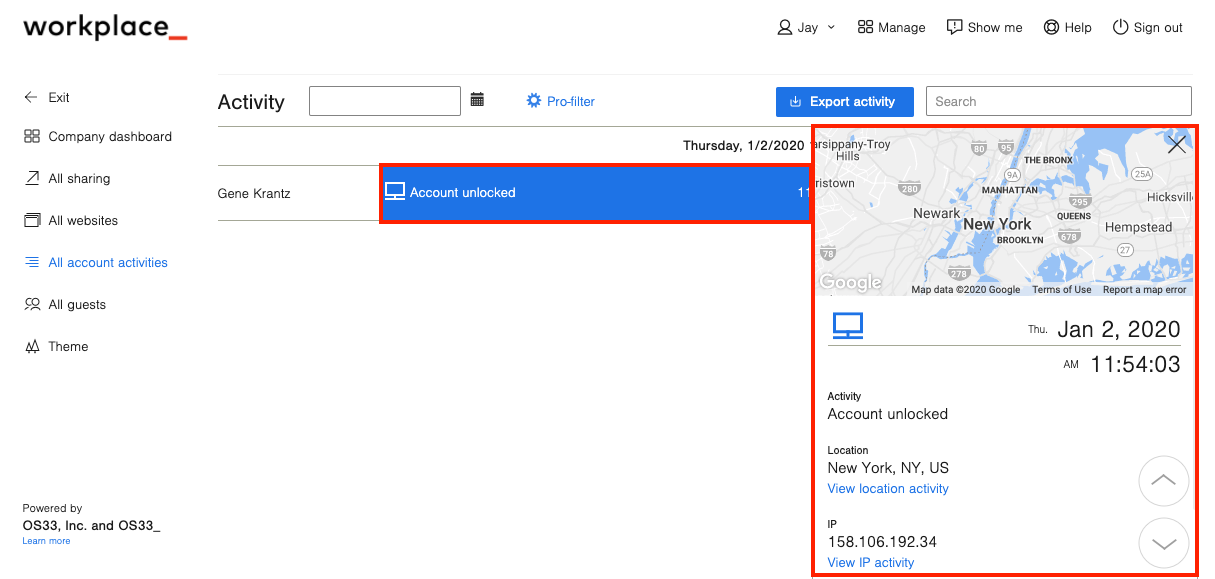Click the Pro-filter gear icon
Screen dimensions: 1215x579
(534, 101)
